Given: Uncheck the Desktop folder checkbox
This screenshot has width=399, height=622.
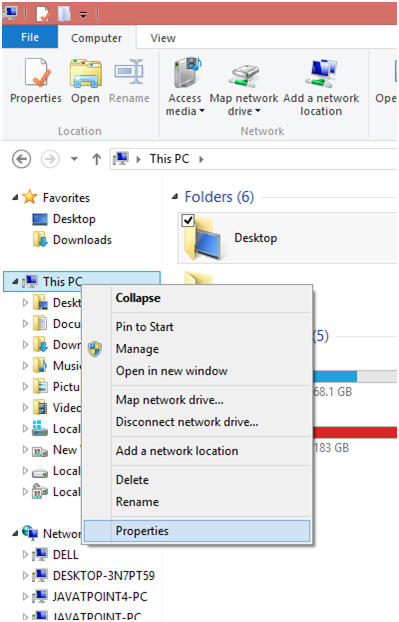Looking at the screenshot, I should coord(188,220).
